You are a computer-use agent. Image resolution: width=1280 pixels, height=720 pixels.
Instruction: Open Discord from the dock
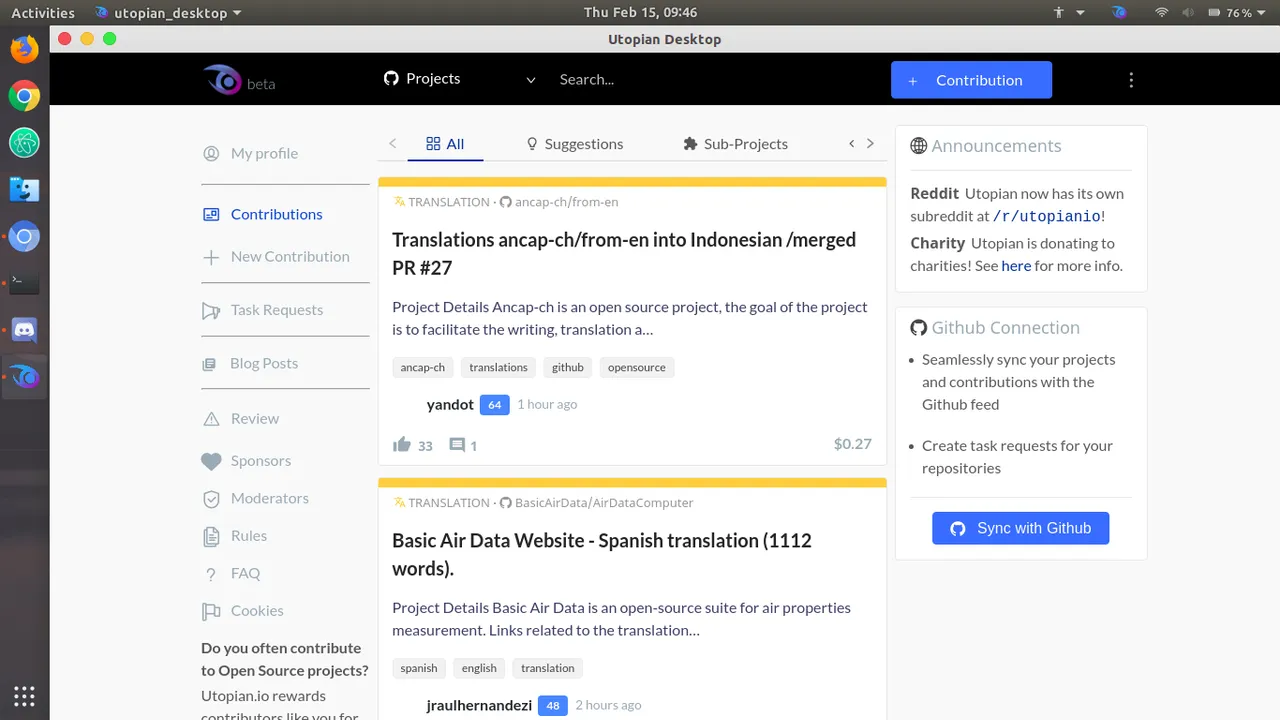[x=24, y=330]
